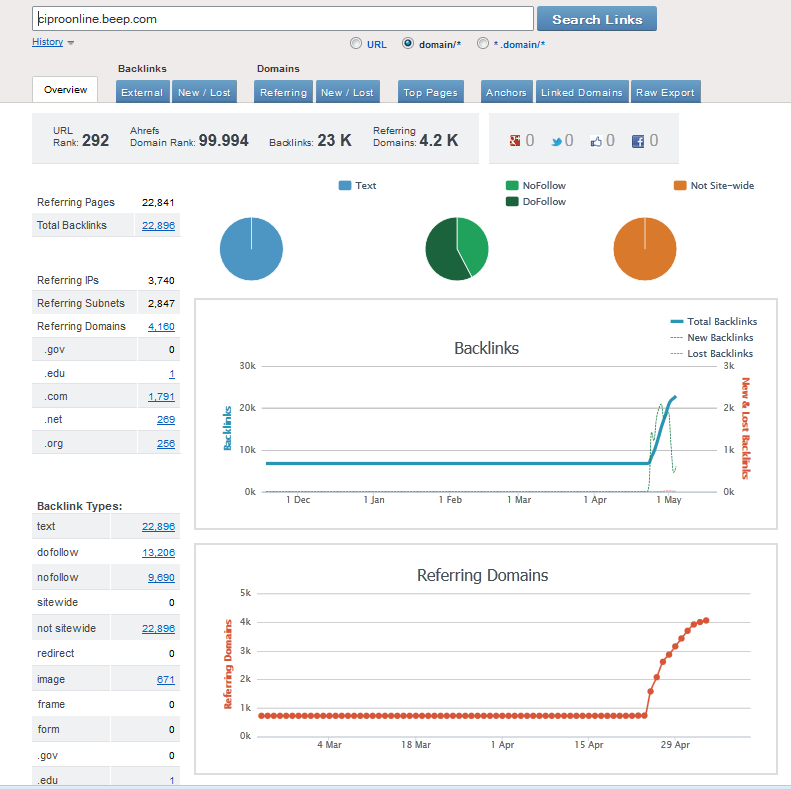Click the Referring IPs 3,740 value
The width and height of the screenshot is (791, 789).
pyautogui.click(x=161, y=280)
